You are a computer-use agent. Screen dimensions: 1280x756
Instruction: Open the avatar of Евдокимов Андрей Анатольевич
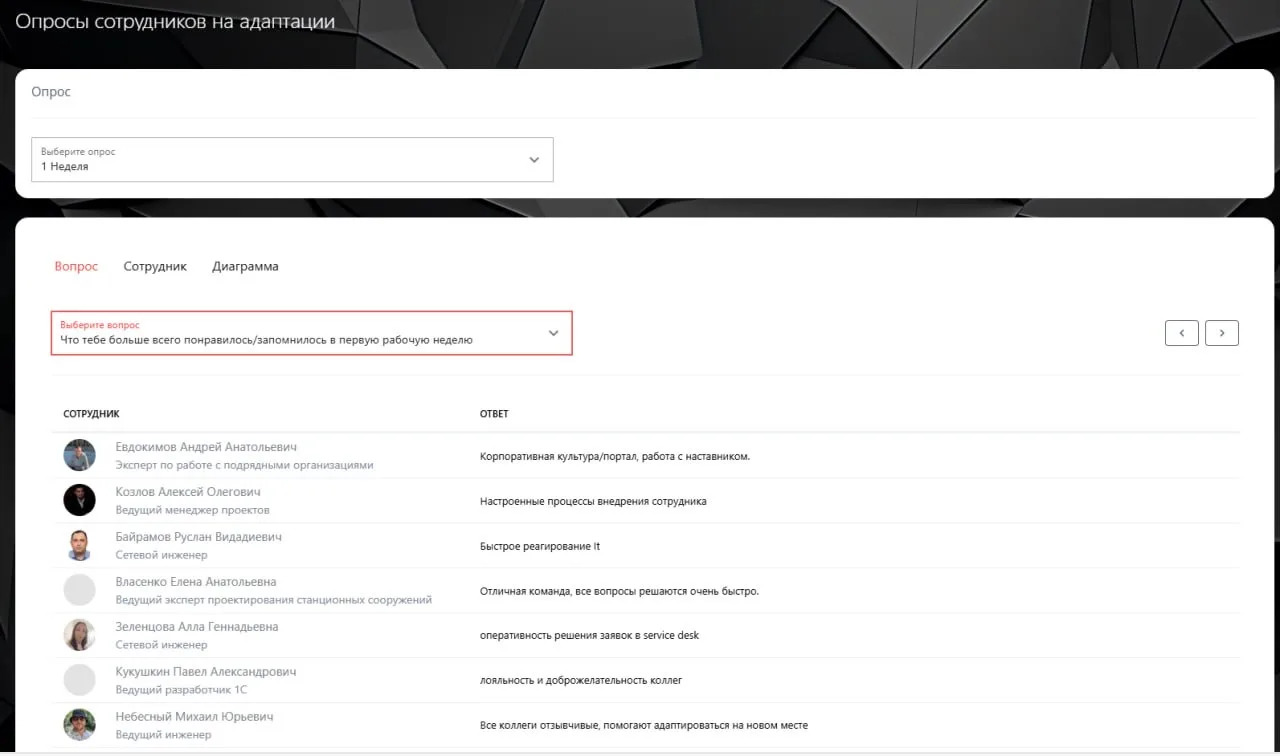coord(79,455)
